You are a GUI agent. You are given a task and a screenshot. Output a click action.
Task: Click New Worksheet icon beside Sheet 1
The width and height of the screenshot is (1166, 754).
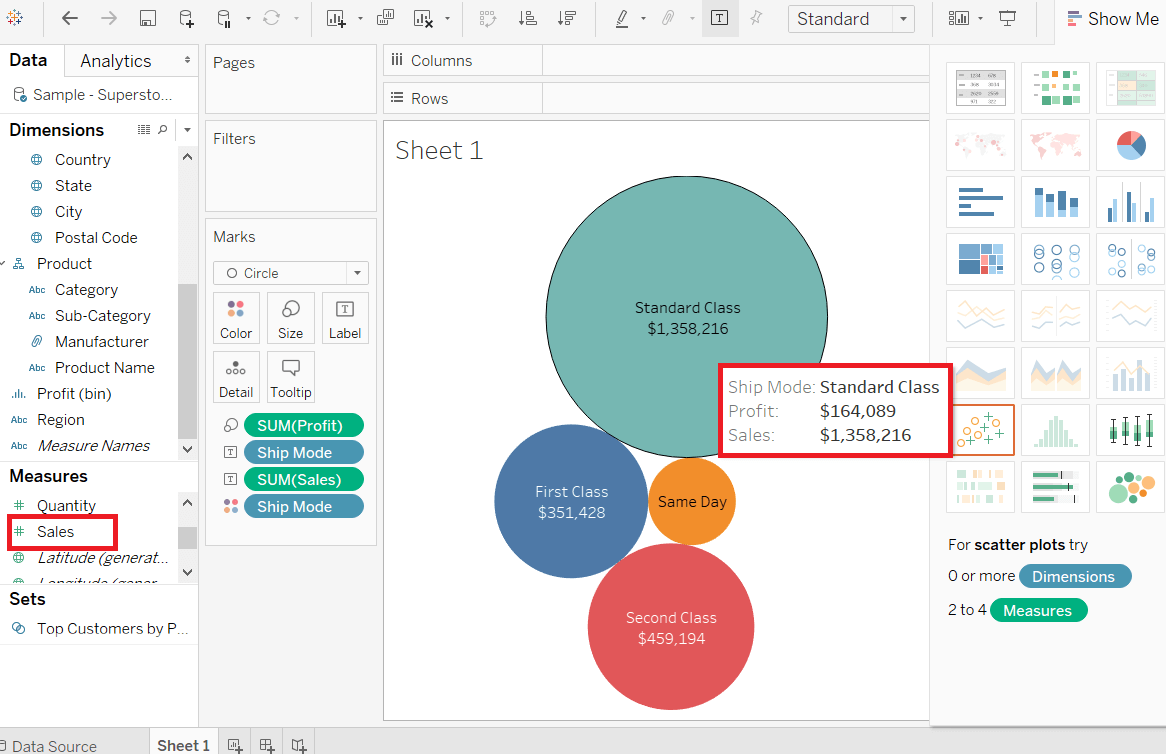pyautogui.click(x=235, y=745)
